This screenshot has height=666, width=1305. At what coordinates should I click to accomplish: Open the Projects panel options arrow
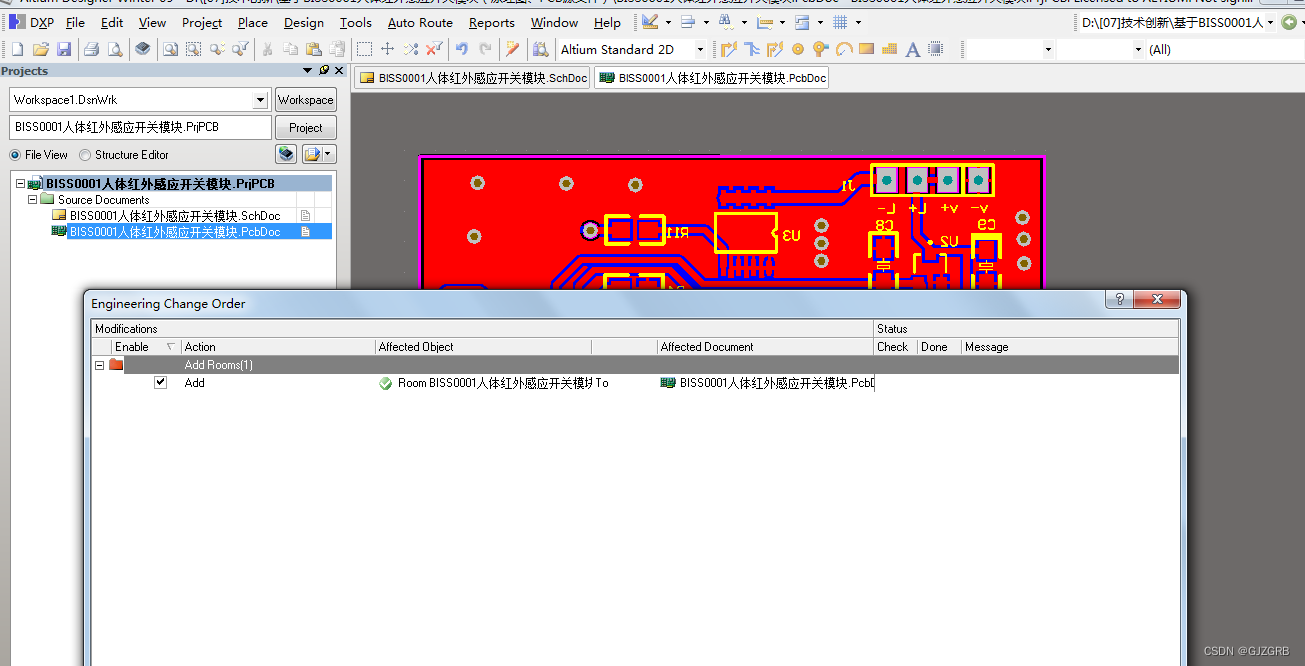point(308,70)
